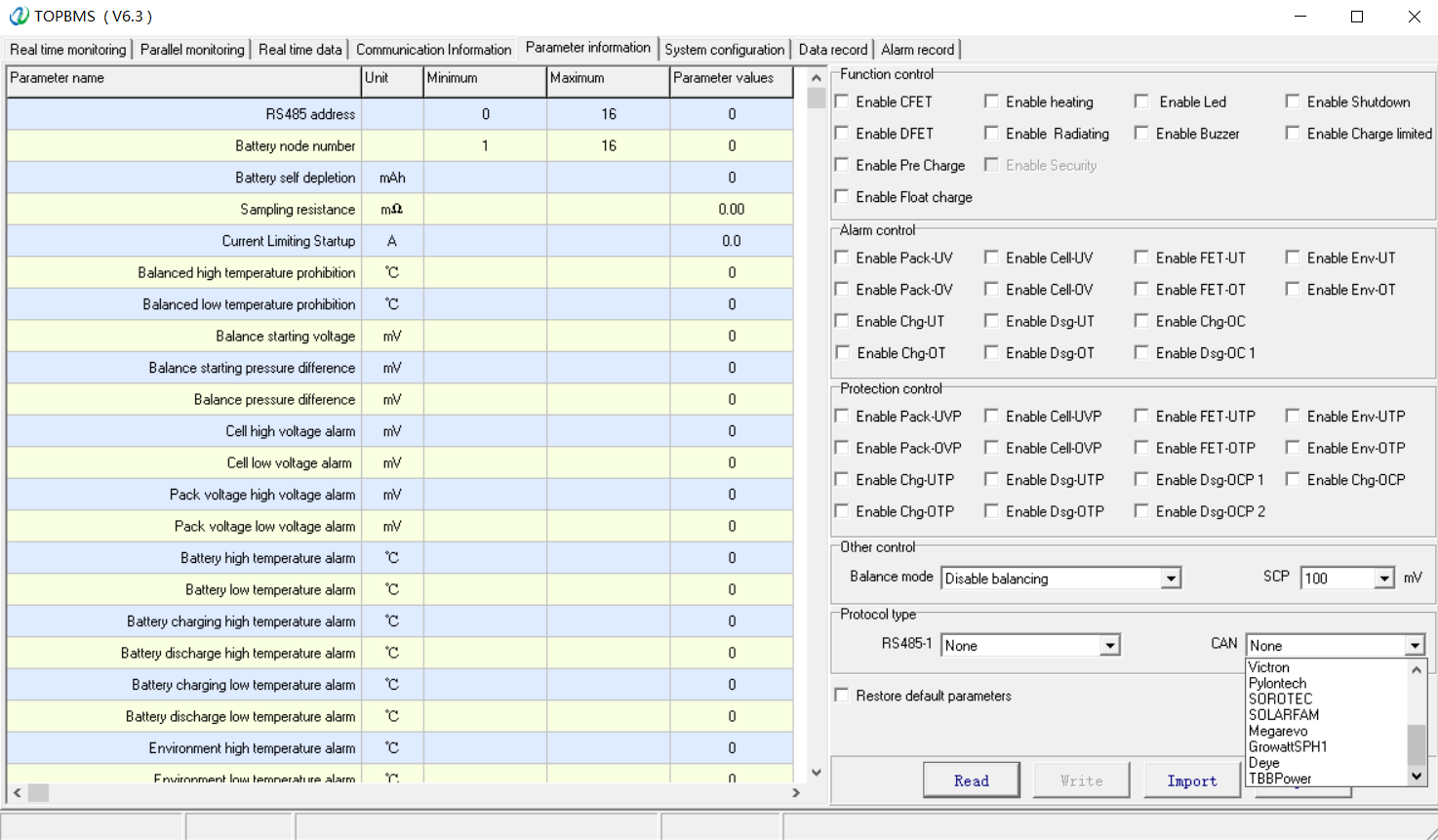This screenshot has height=840, width=1438.
Task: Check Enable Cell-OVP protection
Action: point(992,448)
